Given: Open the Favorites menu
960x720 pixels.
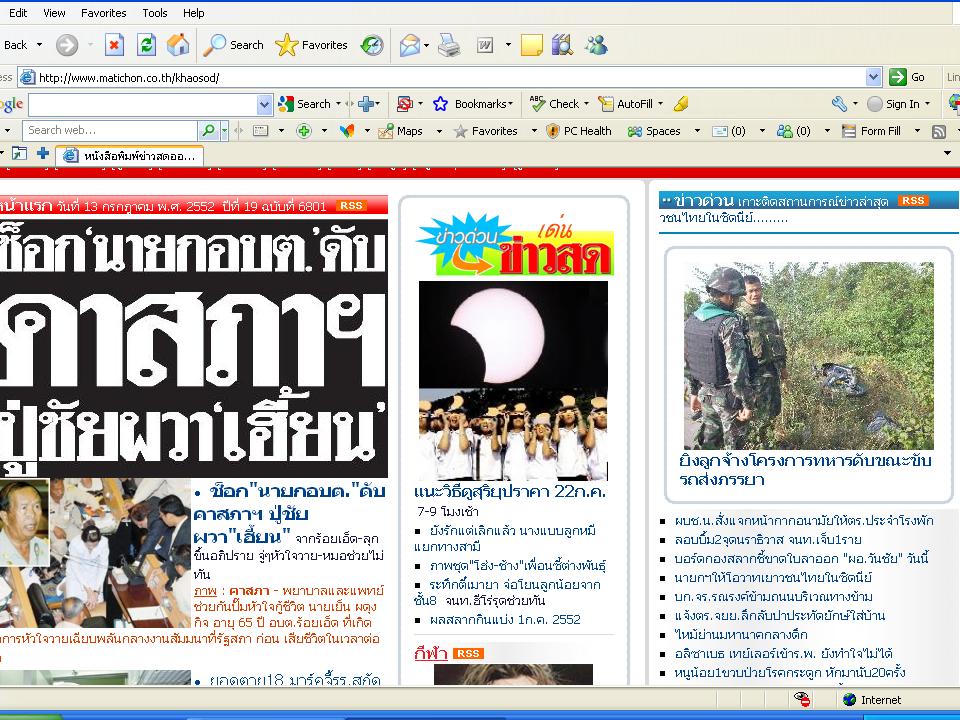Looking at the screenshot, I should coord(103,13).
